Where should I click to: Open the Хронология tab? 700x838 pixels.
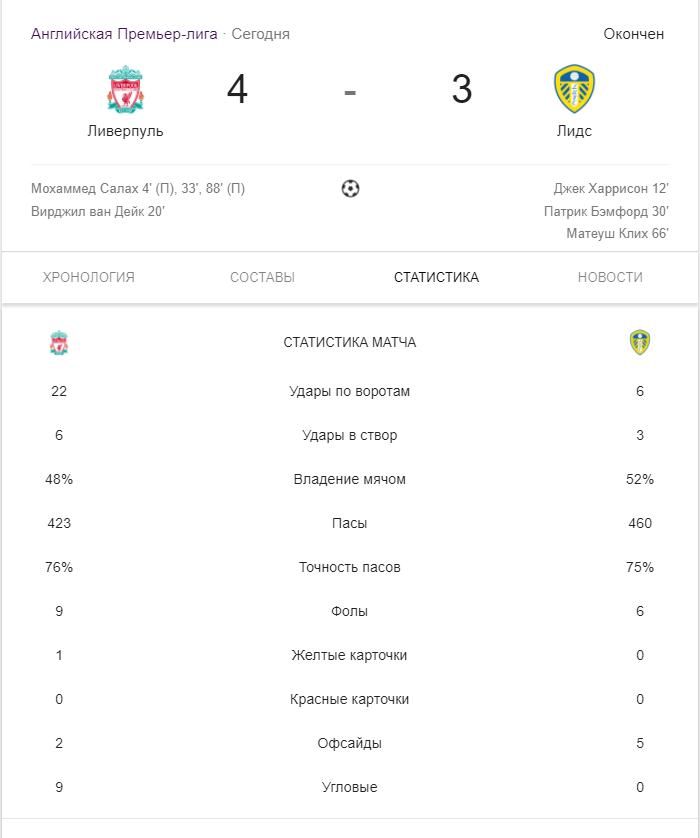click(89, 277)
